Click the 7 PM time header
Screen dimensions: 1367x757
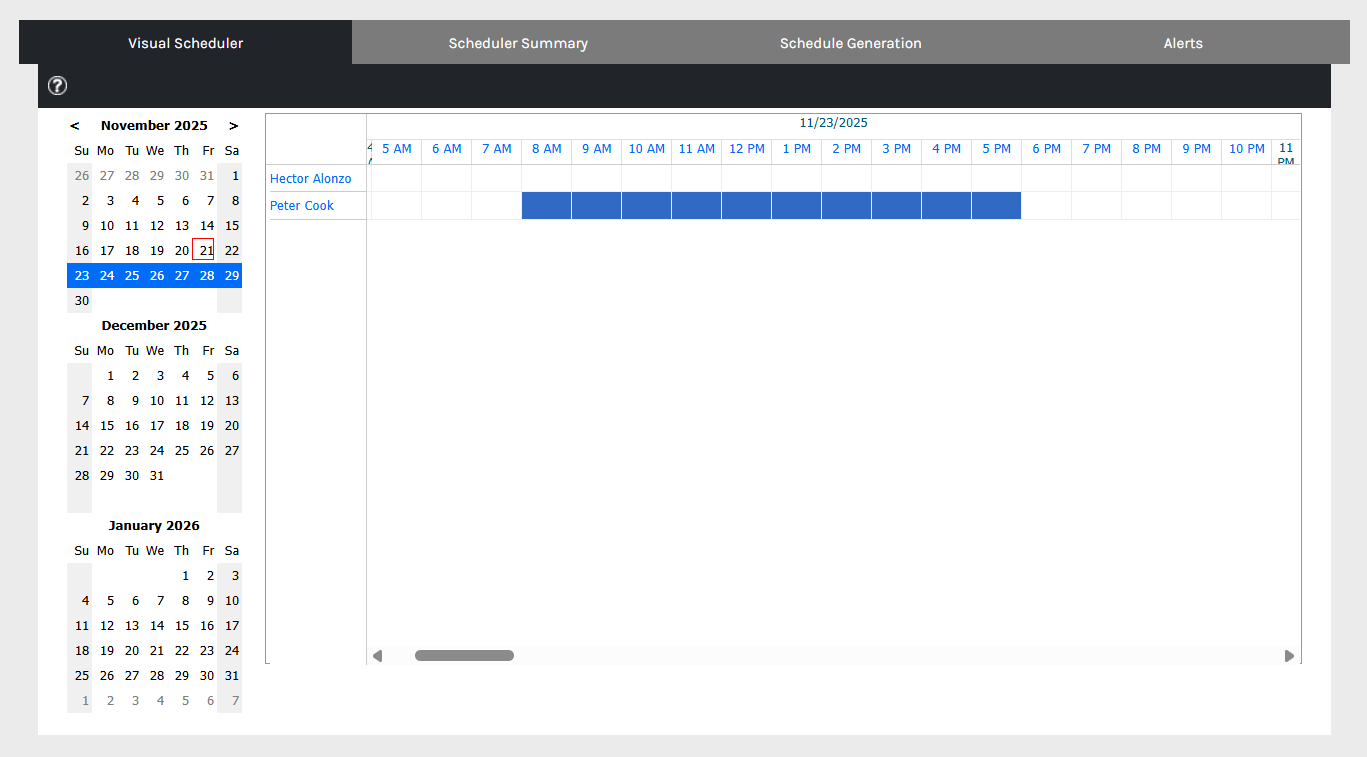pyautogui.click(x=1097, y=149)
